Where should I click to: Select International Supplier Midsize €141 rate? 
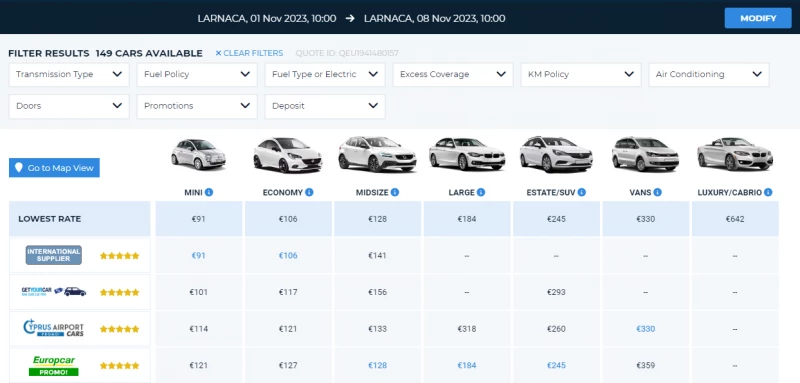tap(378, 256)
